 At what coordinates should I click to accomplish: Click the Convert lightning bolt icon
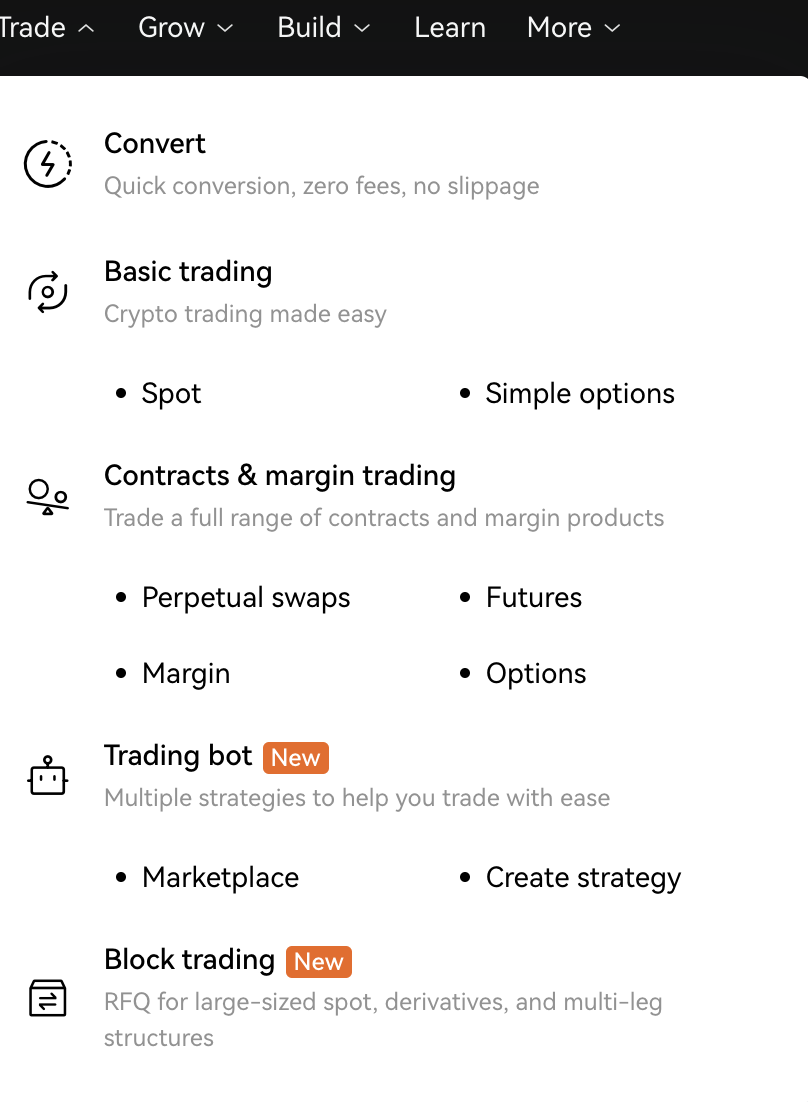pyautogui.click(x=48, y=164)
